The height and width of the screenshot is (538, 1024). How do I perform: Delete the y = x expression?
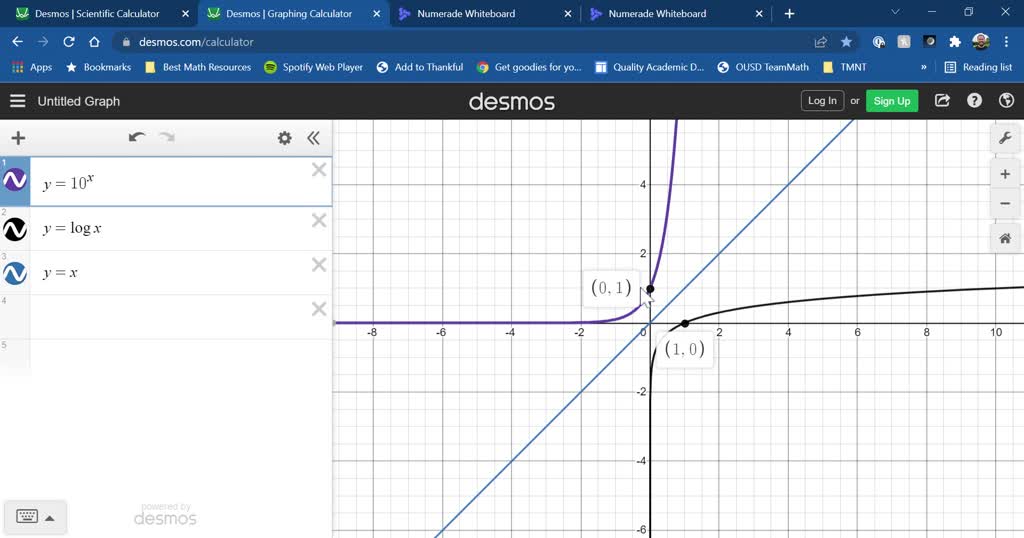click(319, 264)
